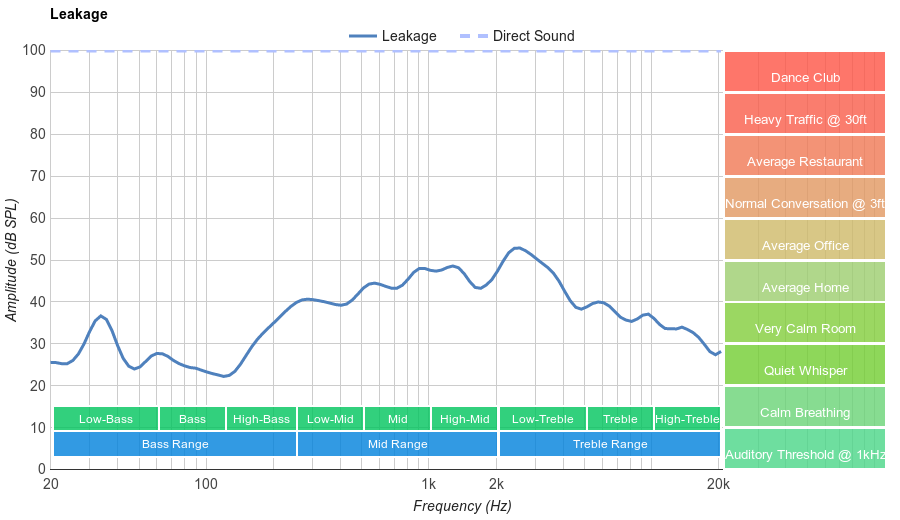Viewport: 900px width, 520px height.
Task: Click the Low-Treble band label
Action: click(x=542, y=419)
